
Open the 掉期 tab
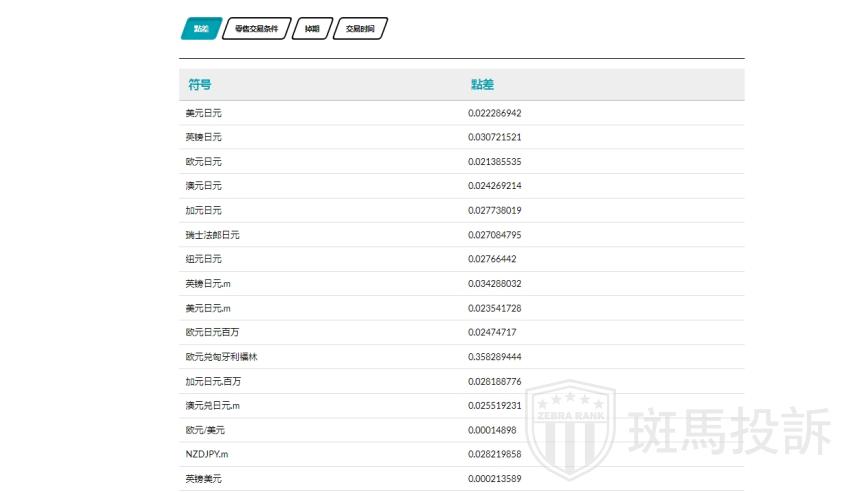312,29
